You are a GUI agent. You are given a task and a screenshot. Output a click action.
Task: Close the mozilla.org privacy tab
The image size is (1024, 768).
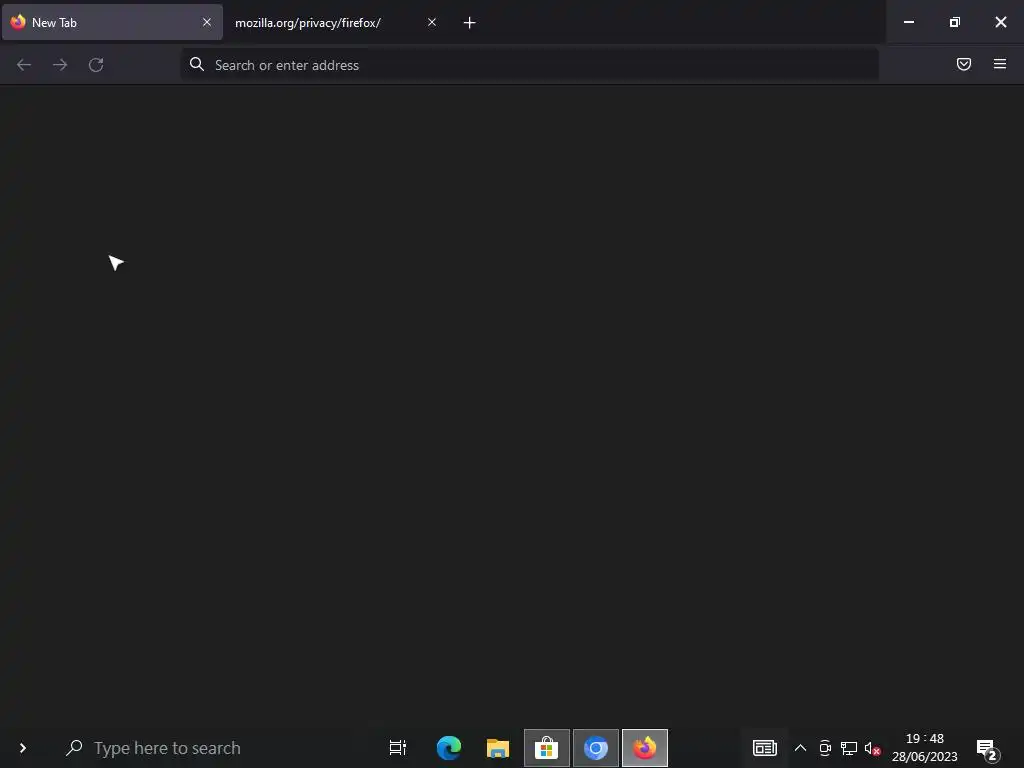432,22
